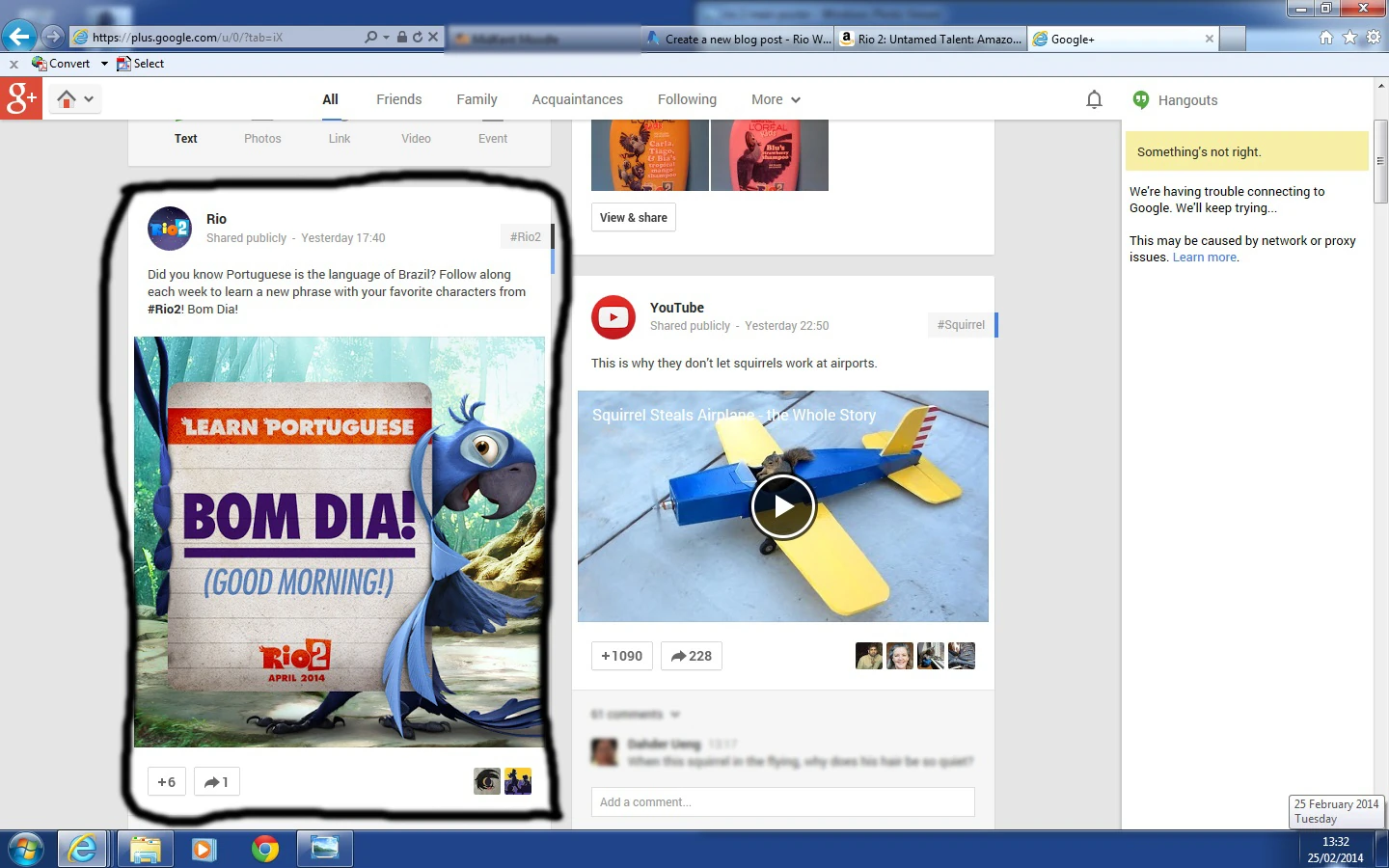Open the notifications bell
Screen dimensions: 1389x868
[1094, 99]
